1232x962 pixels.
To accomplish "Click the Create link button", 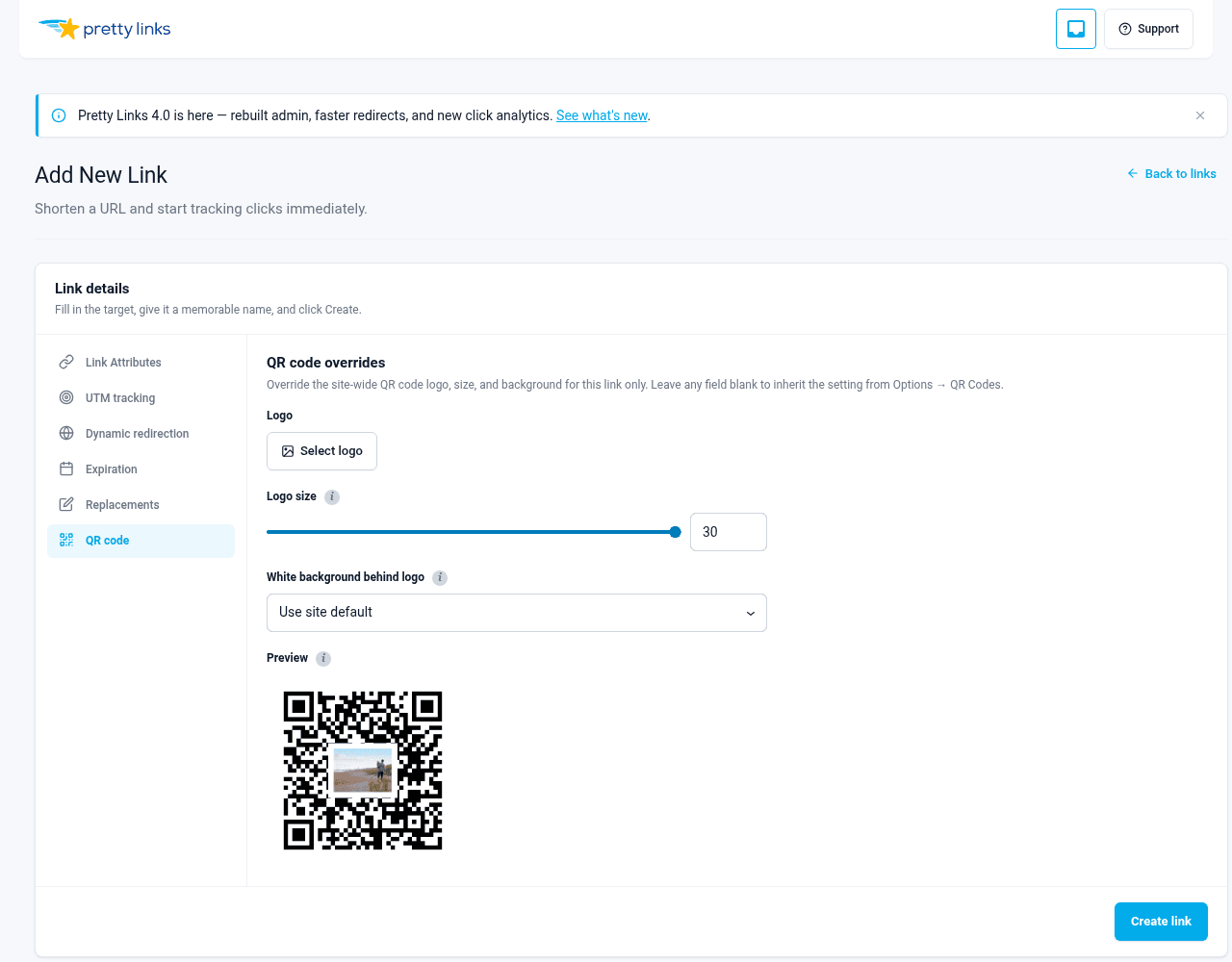I will [1161, 922].
